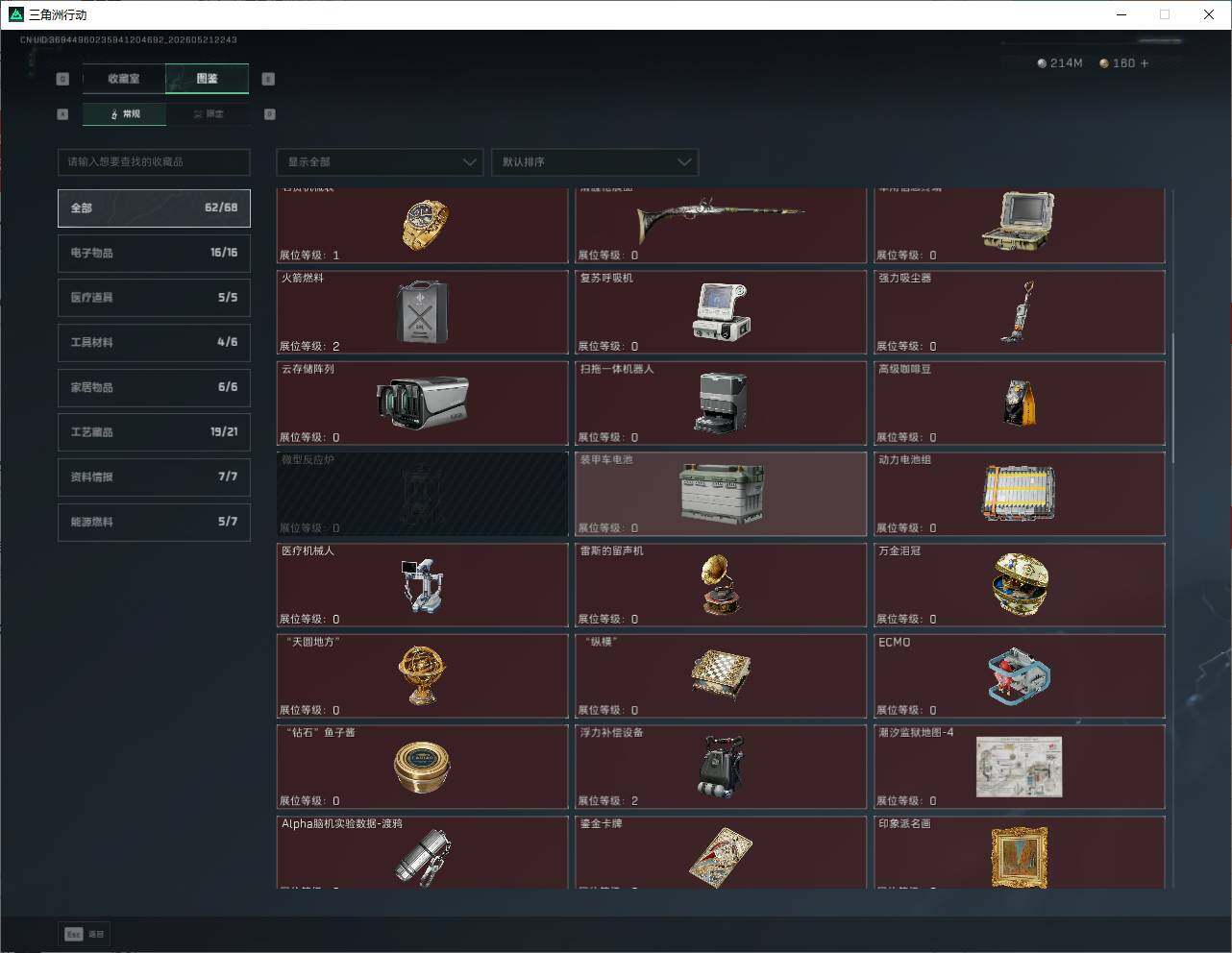Open the 医疗机械人 medical robot item
The height and width of the screenshot is (953, 1232).
(423, 585)
